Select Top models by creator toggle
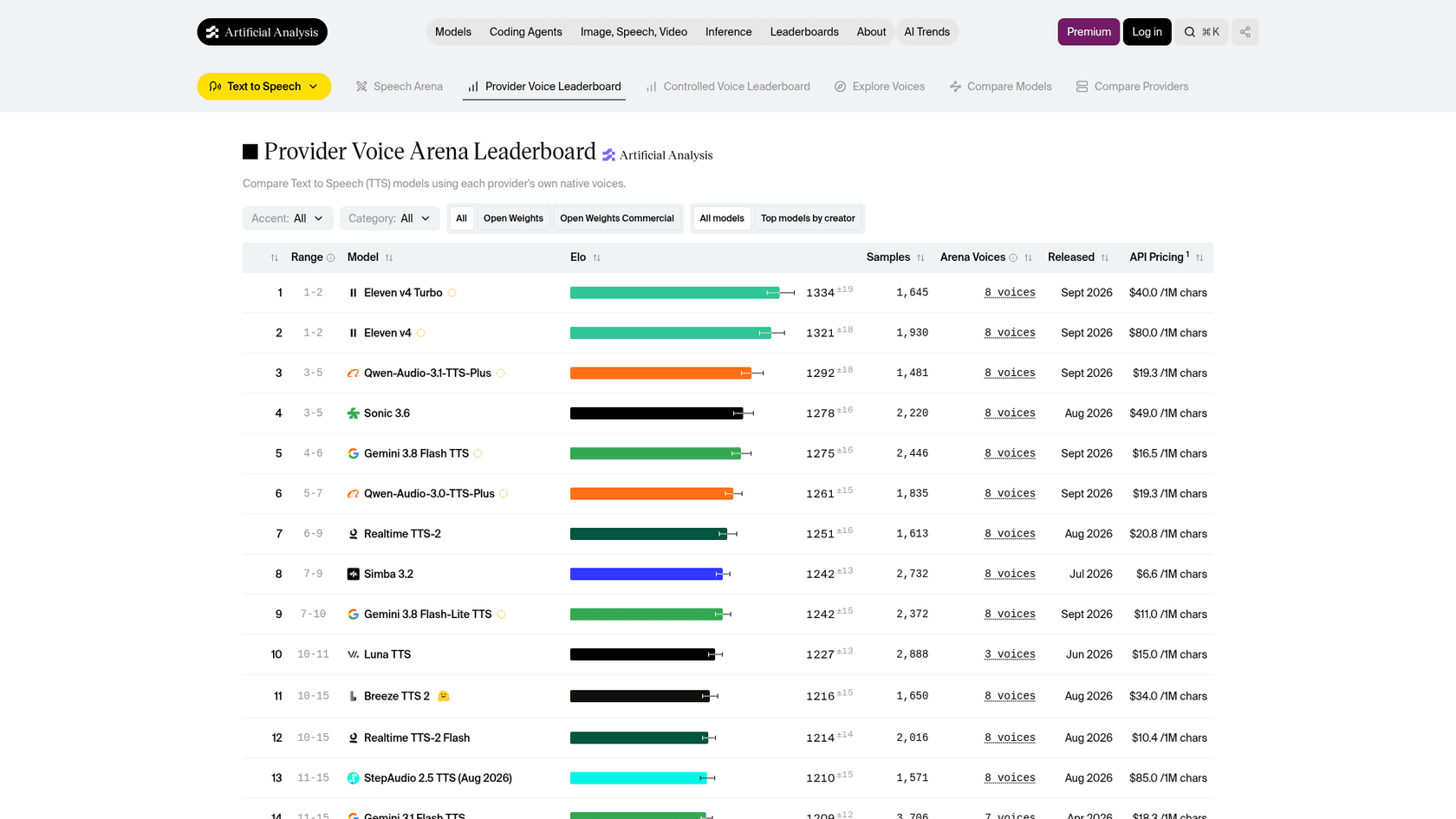This screenshot has height=819, width=1456. point(808,218)
